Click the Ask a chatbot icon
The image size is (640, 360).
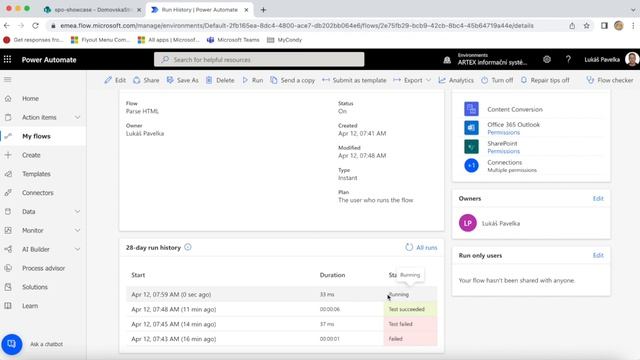point(11,344)
